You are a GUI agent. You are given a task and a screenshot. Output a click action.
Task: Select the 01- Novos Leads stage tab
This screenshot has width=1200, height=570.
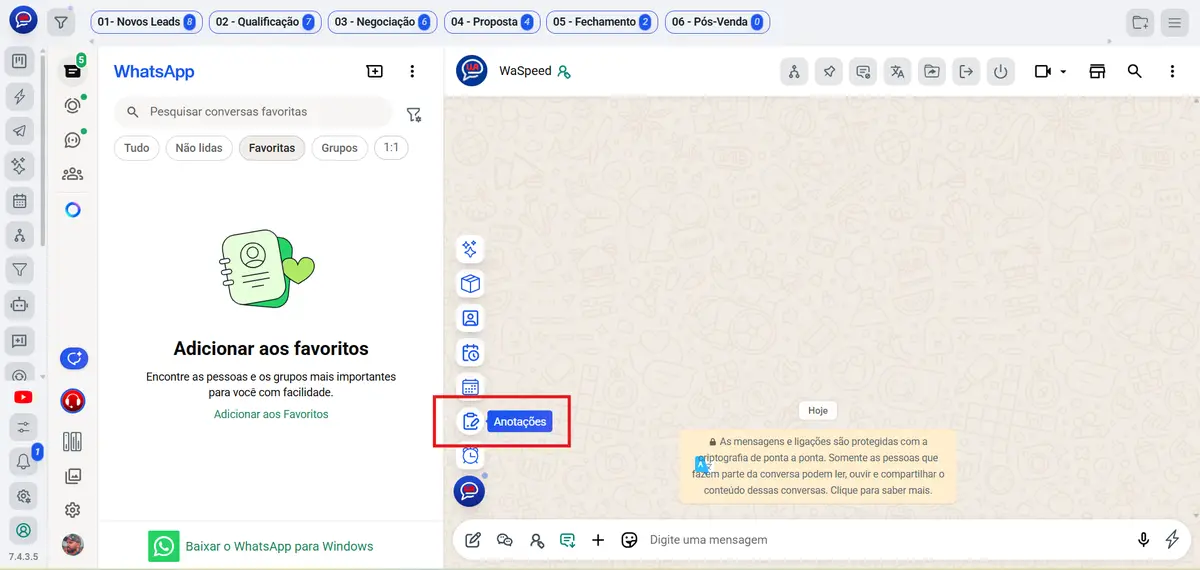(146, 22)
